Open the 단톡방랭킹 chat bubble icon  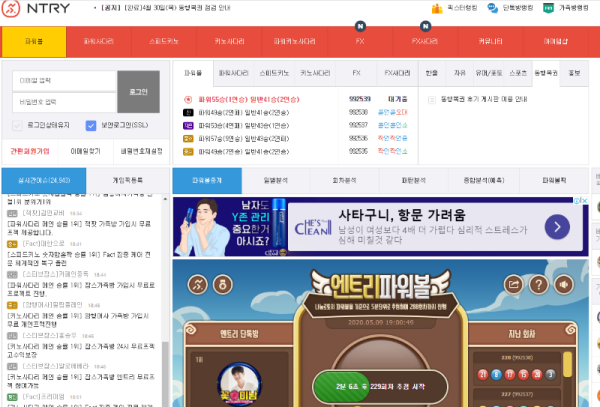point(492,8)
